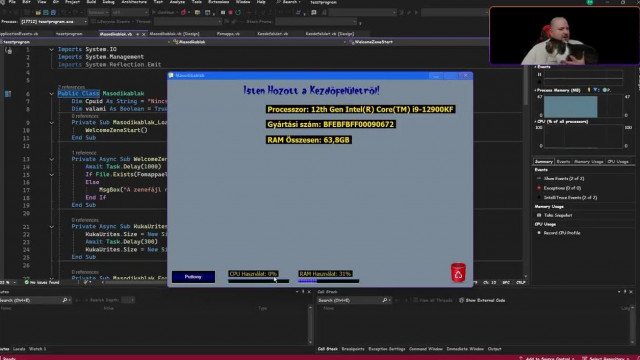Screen dimensions: 640x360
Task: Collapse the Masodikablak_Load sub region at line 9
Action: click(x=51, y=122)
